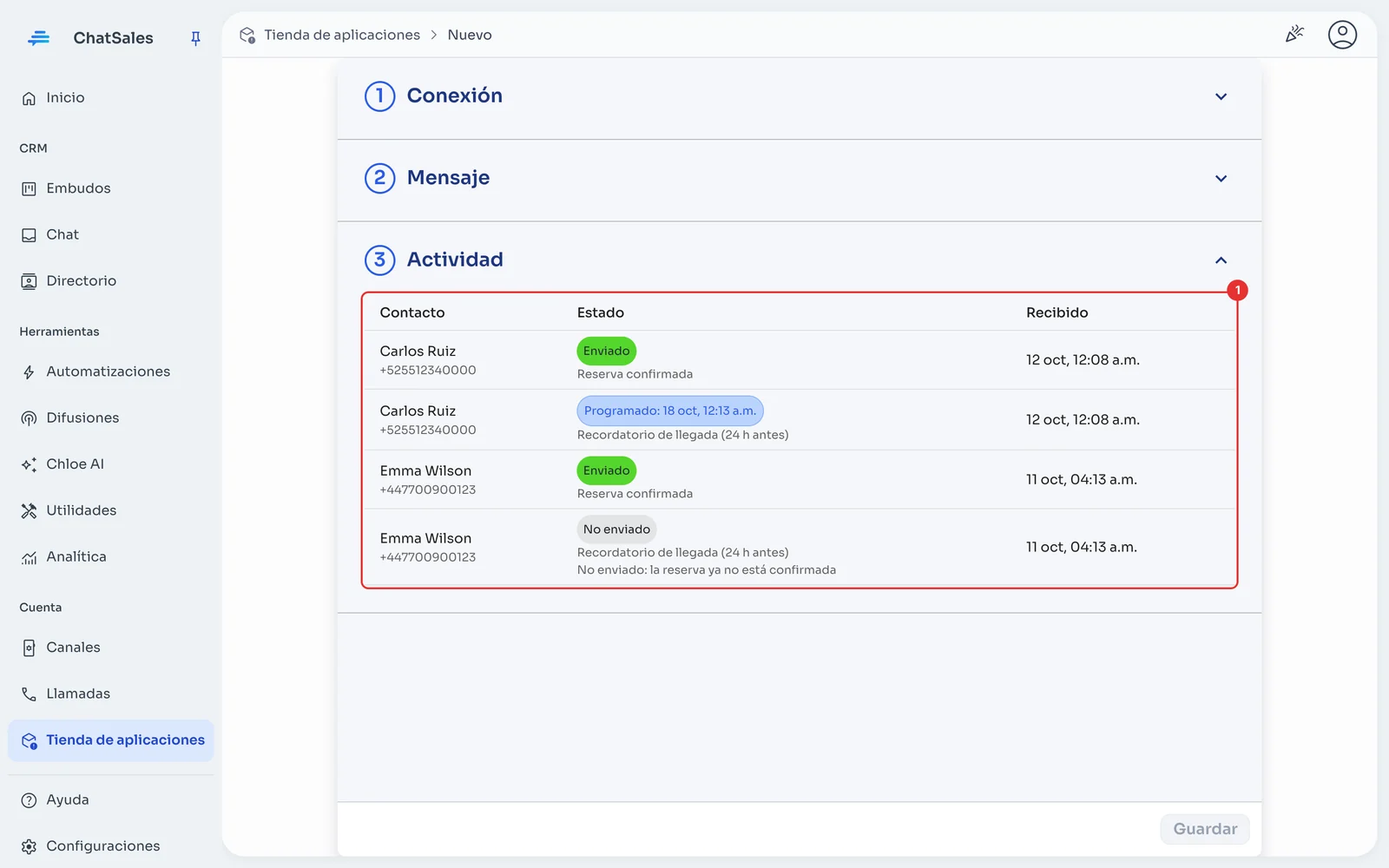Click Tienda de aplicaciones breadcrumb link
The width and height of the screenshot is (1389, 868).
(342, 36)
